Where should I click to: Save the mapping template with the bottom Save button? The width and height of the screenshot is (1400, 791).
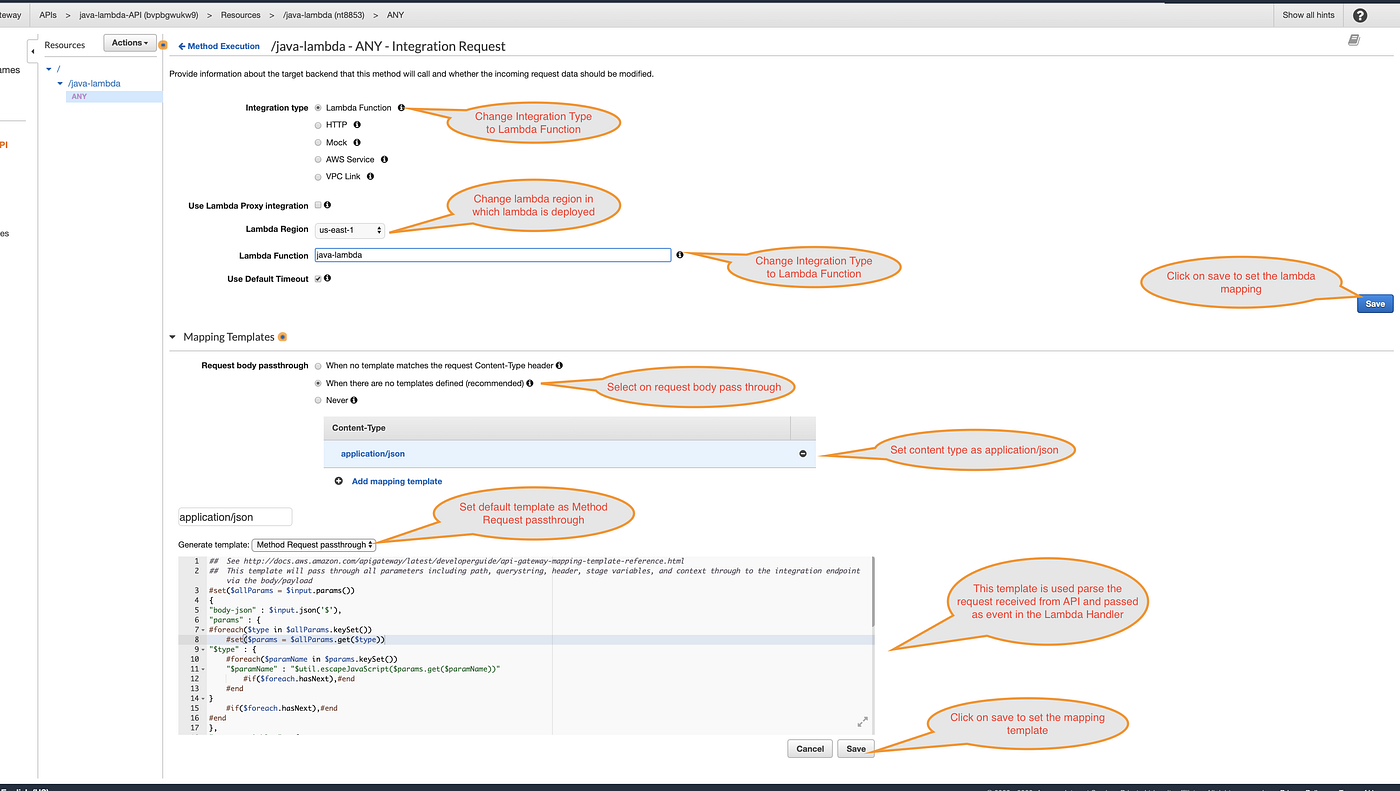coord(855,747)
